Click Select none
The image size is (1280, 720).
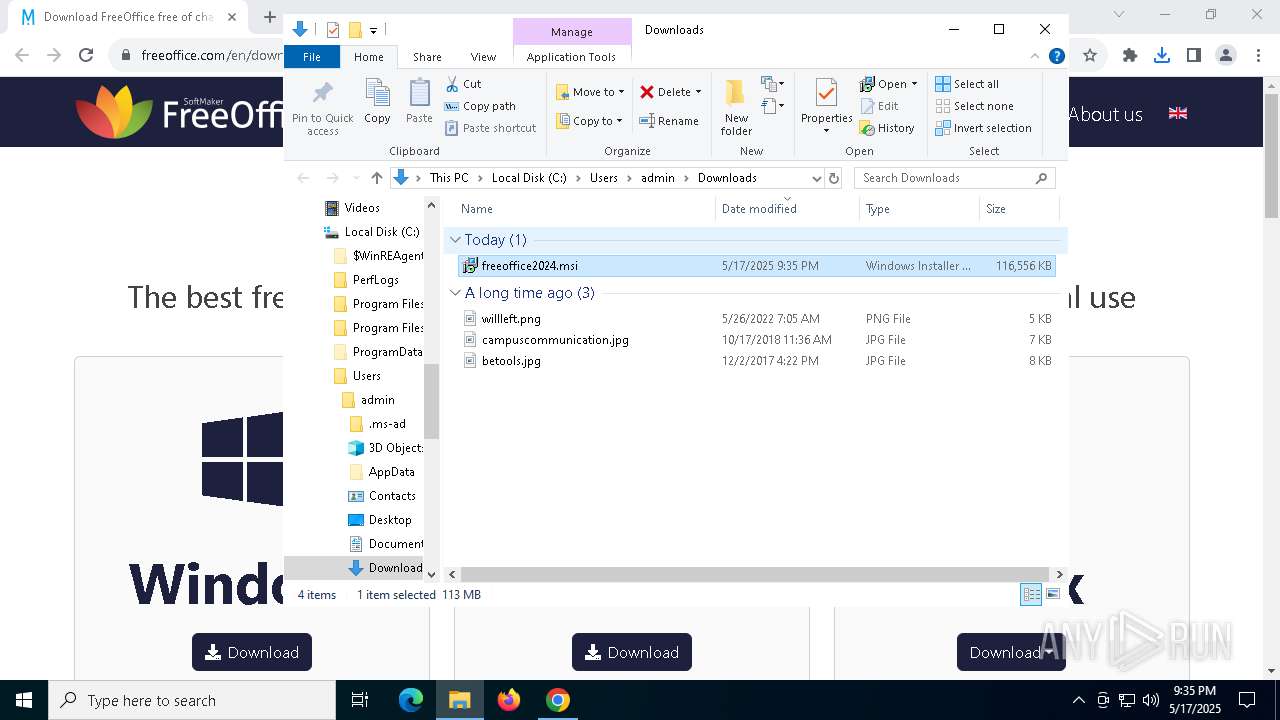pos(974,106)
